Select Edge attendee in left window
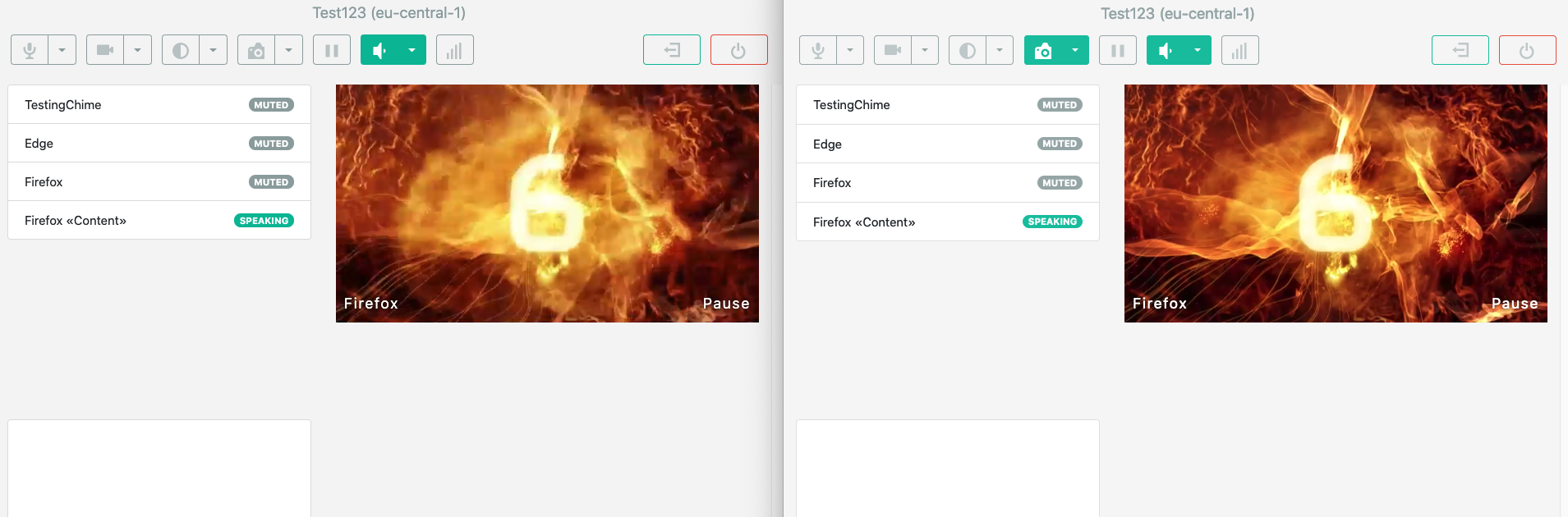Viewport: 1568px width, 517px height. [159, 144]
